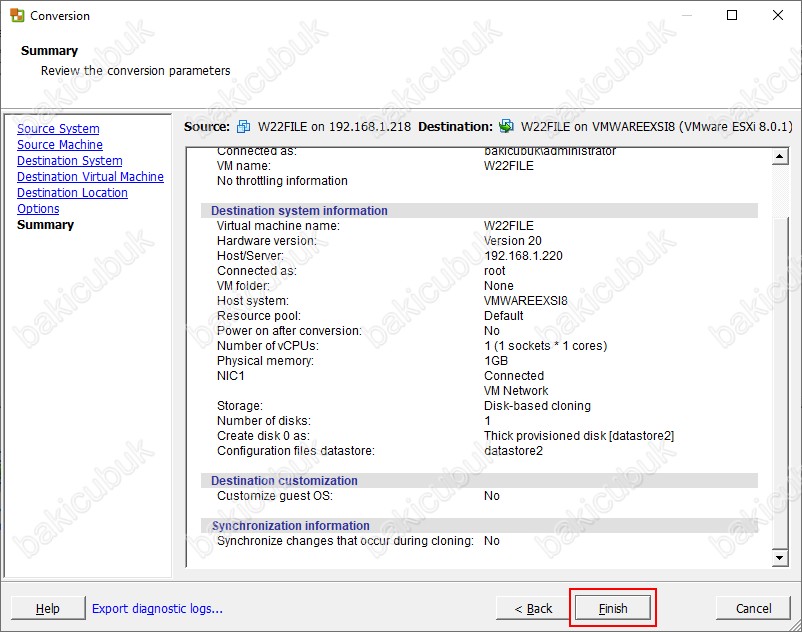Click the Host system value VMWAREEXSI8
The image size is (802, 632).
526,301
